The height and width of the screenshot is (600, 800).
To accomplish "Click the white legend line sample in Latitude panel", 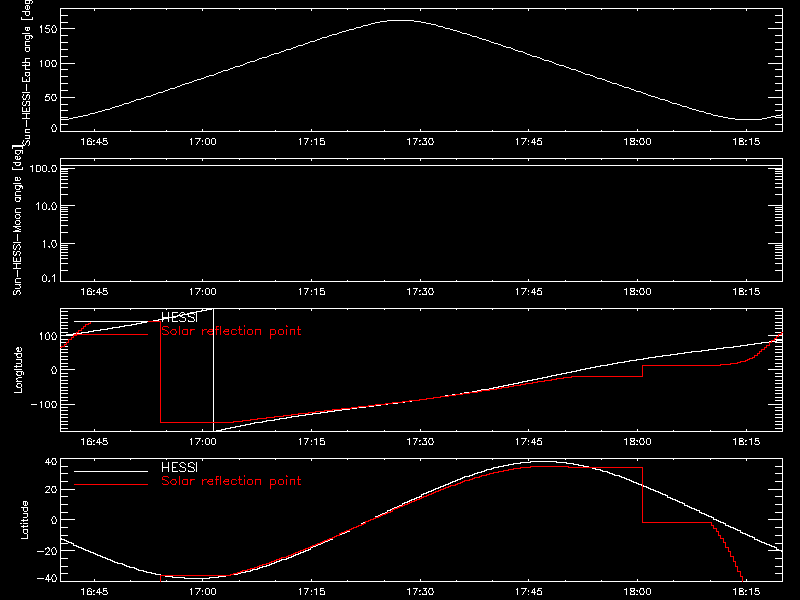I will coord(111,471).
